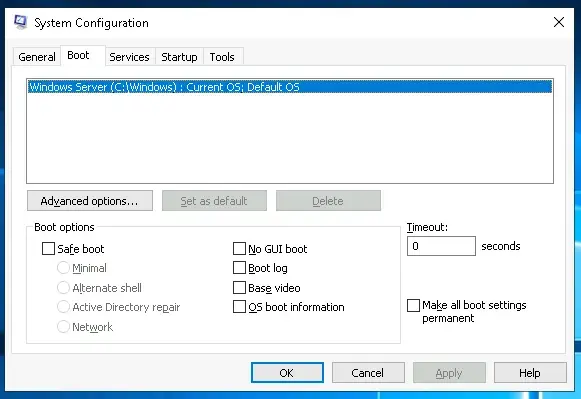Click the System Configuration title bar icon

pyautogui.click(x=20, y=22)
